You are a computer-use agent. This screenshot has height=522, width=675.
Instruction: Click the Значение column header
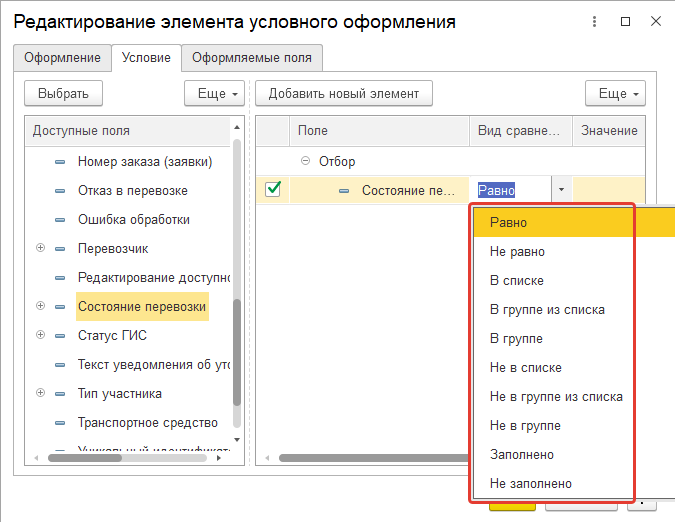[609, 131]
